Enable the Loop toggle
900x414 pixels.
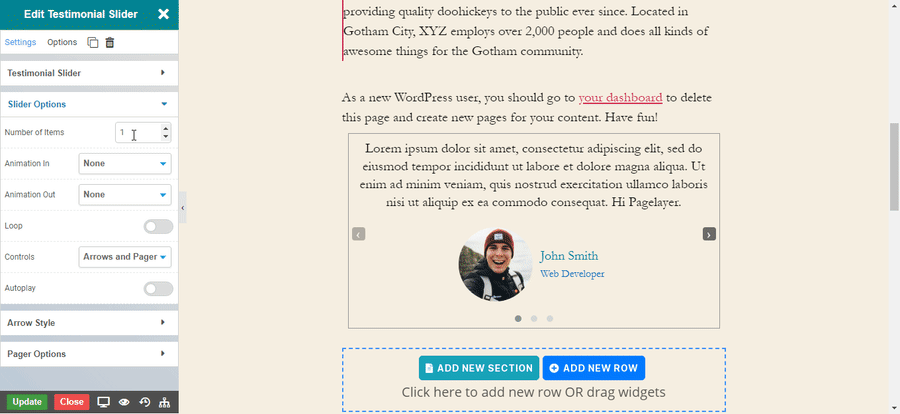[x=157, y=226]
